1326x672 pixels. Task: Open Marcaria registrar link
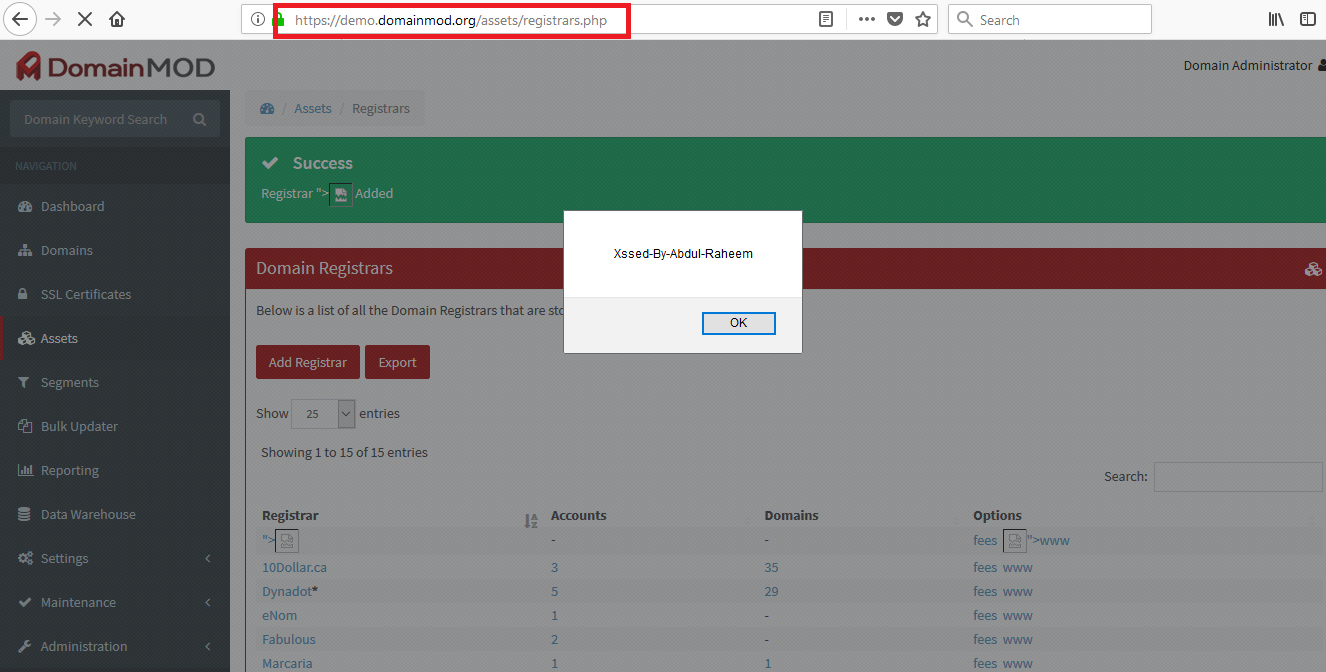tap(287, 663)
